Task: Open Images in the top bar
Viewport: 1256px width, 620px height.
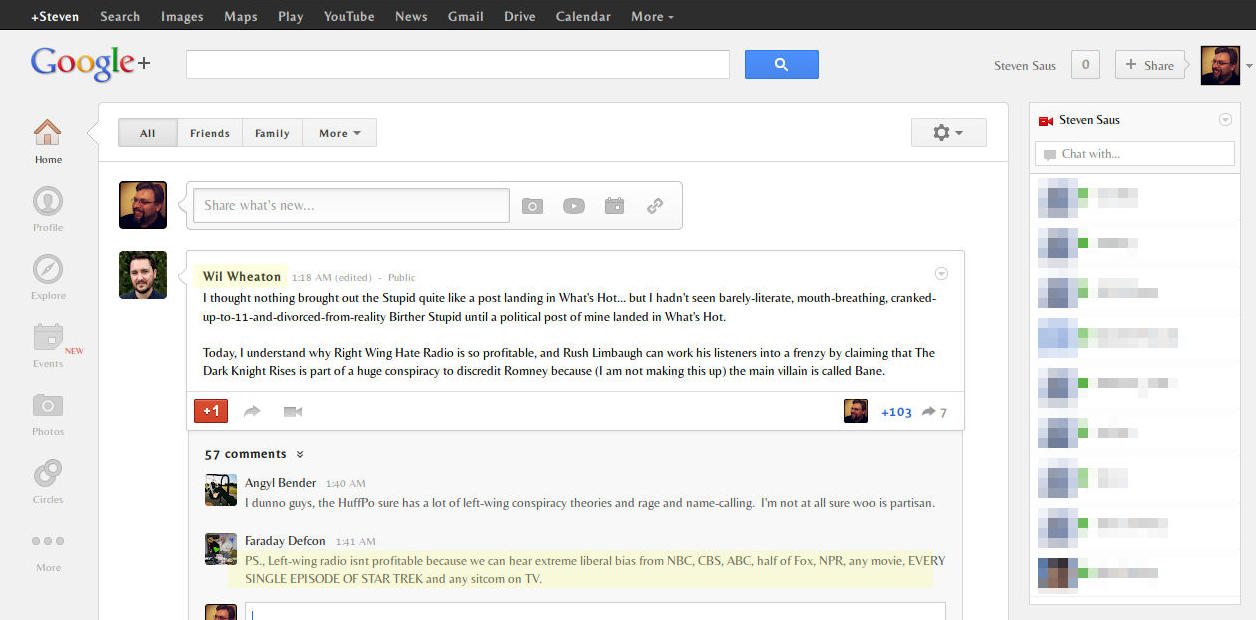Action: (x=182, y=16)
